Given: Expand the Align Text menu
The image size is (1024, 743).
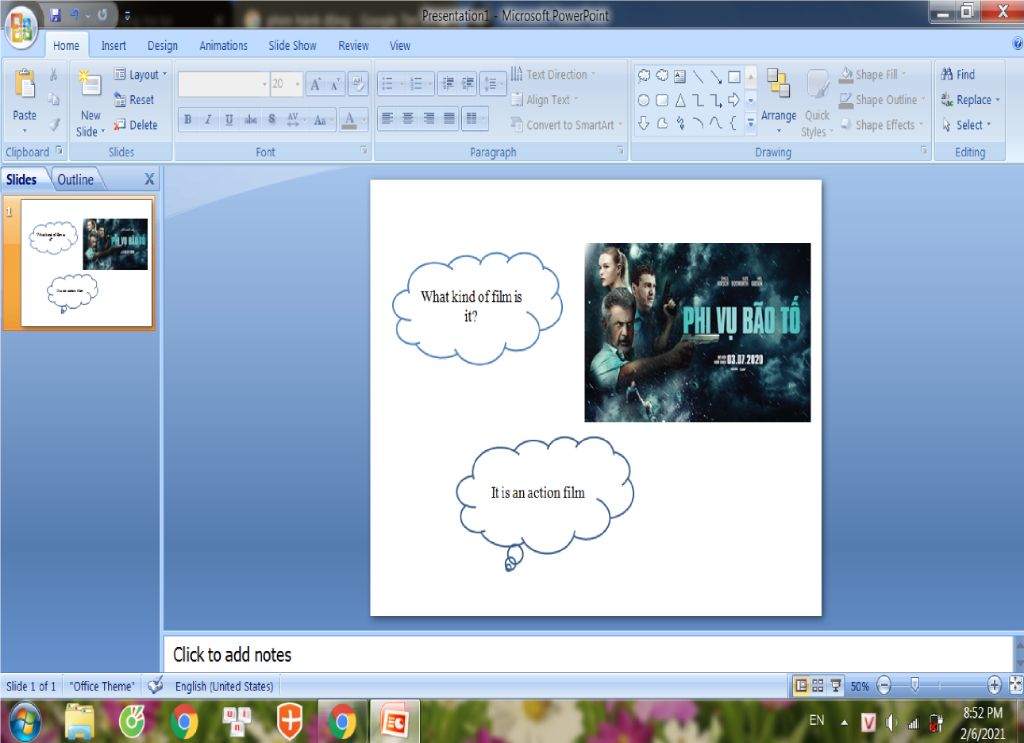Looking at the screenshot, I should click(544, 99).
